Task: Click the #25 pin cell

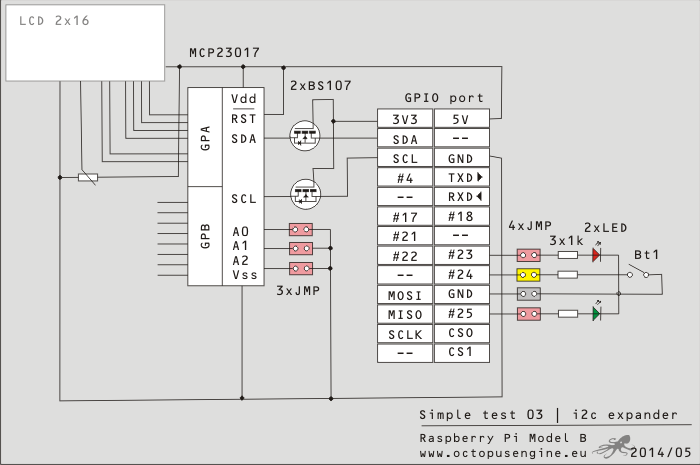Action: pos(462,314)
